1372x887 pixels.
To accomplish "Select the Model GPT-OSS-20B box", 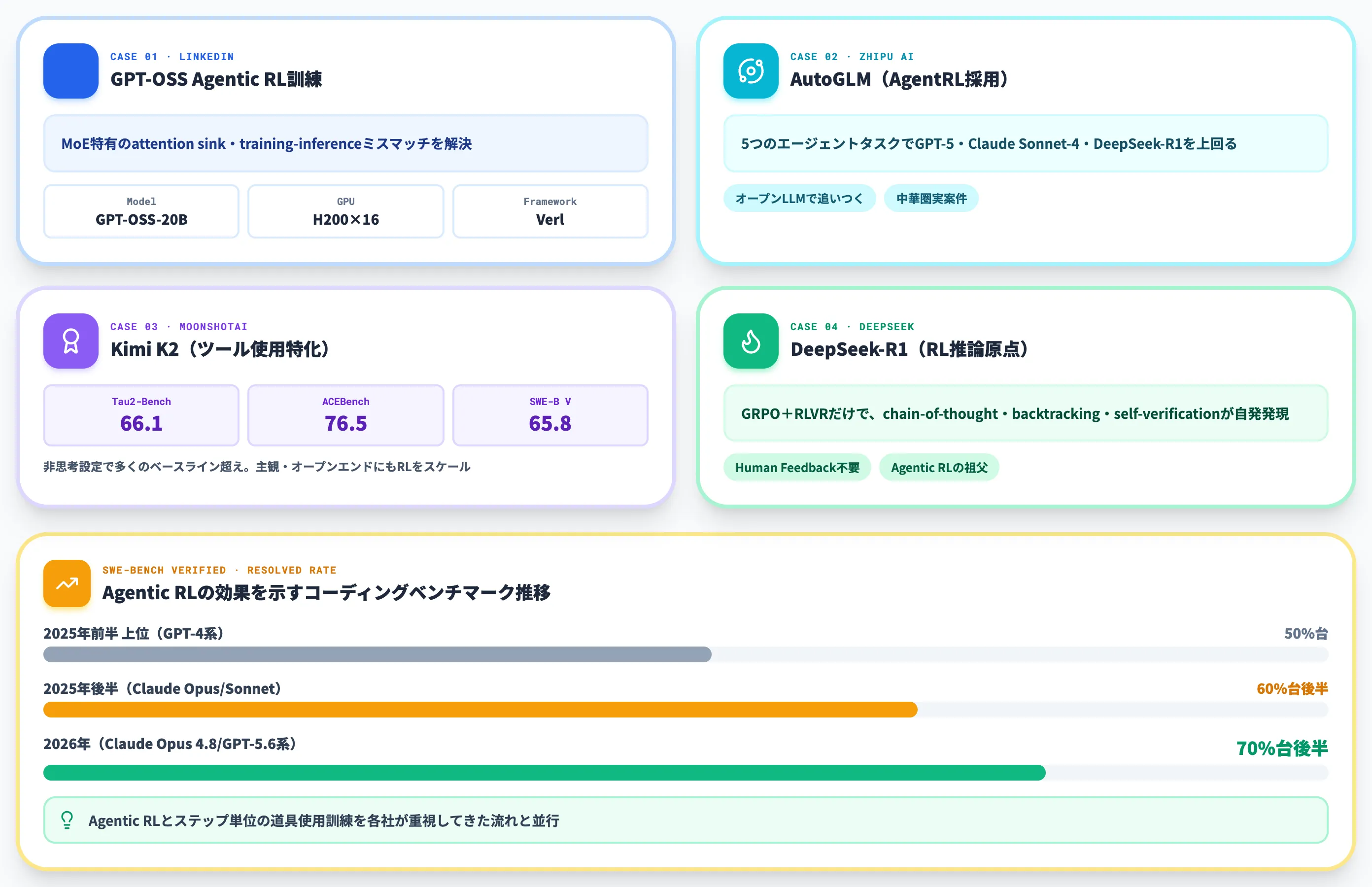I will [141, 211].
